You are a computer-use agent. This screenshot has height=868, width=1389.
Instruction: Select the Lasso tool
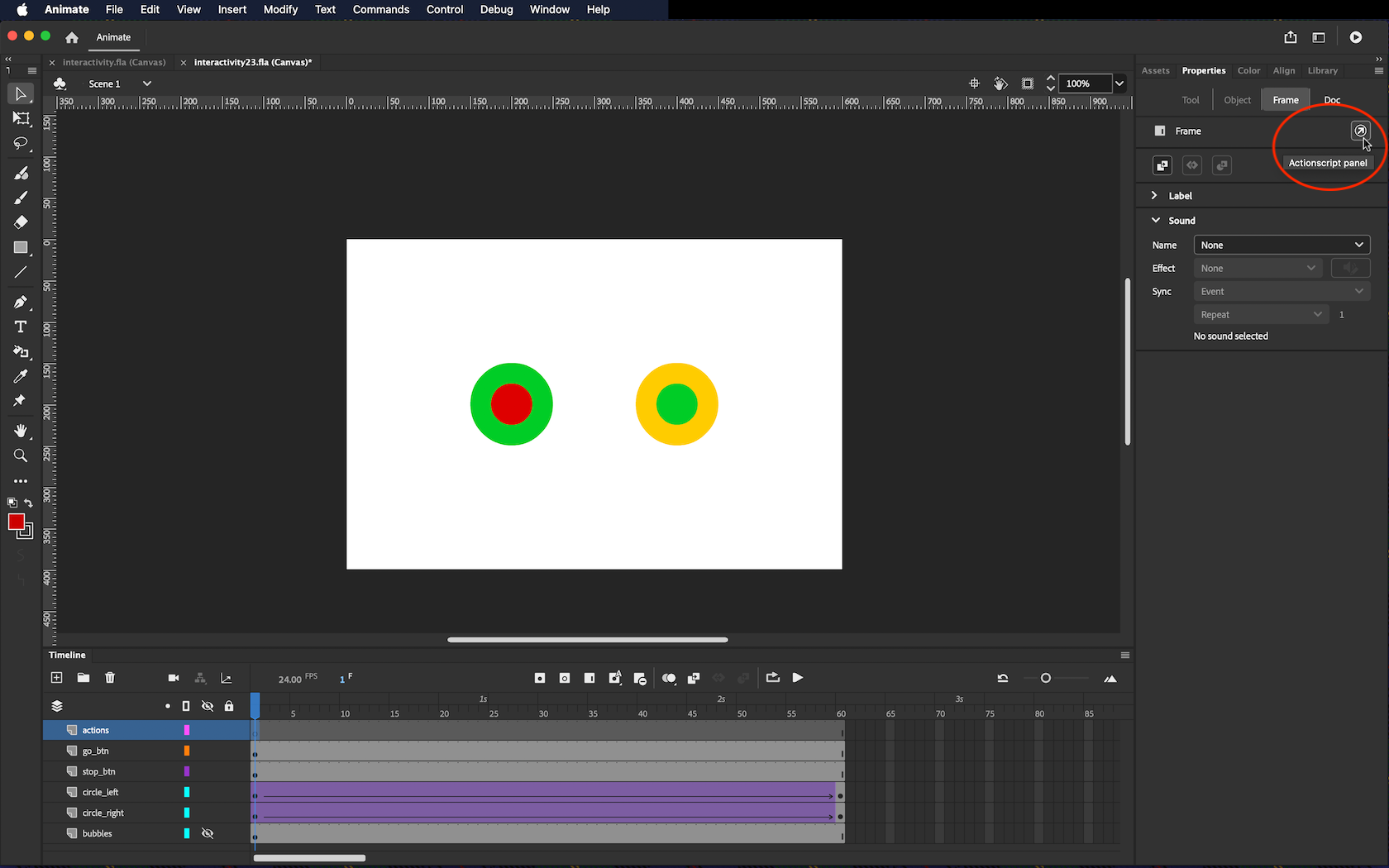[21, 144]
